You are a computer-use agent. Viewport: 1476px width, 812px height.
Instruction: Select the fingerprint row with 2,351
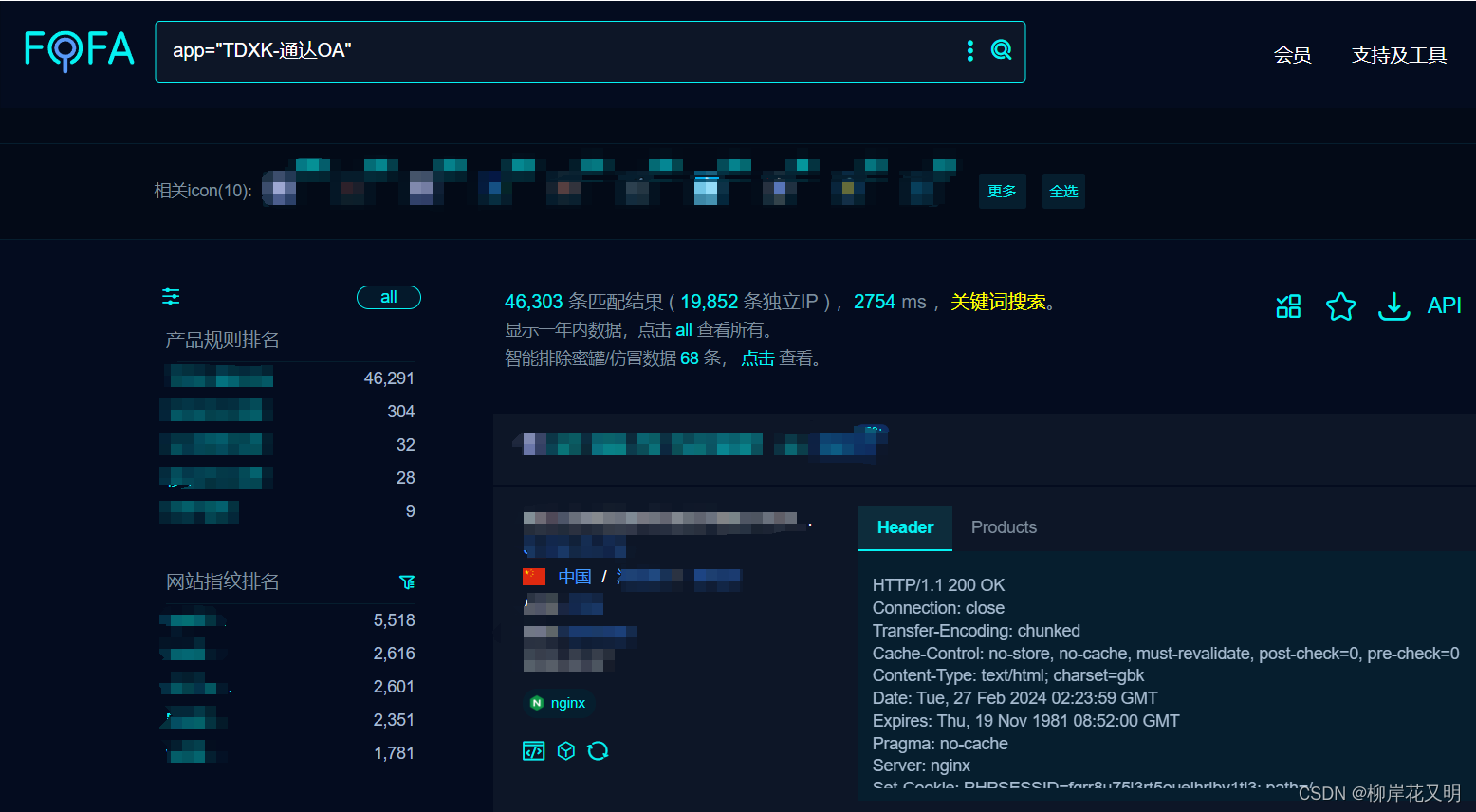[289, 720]
